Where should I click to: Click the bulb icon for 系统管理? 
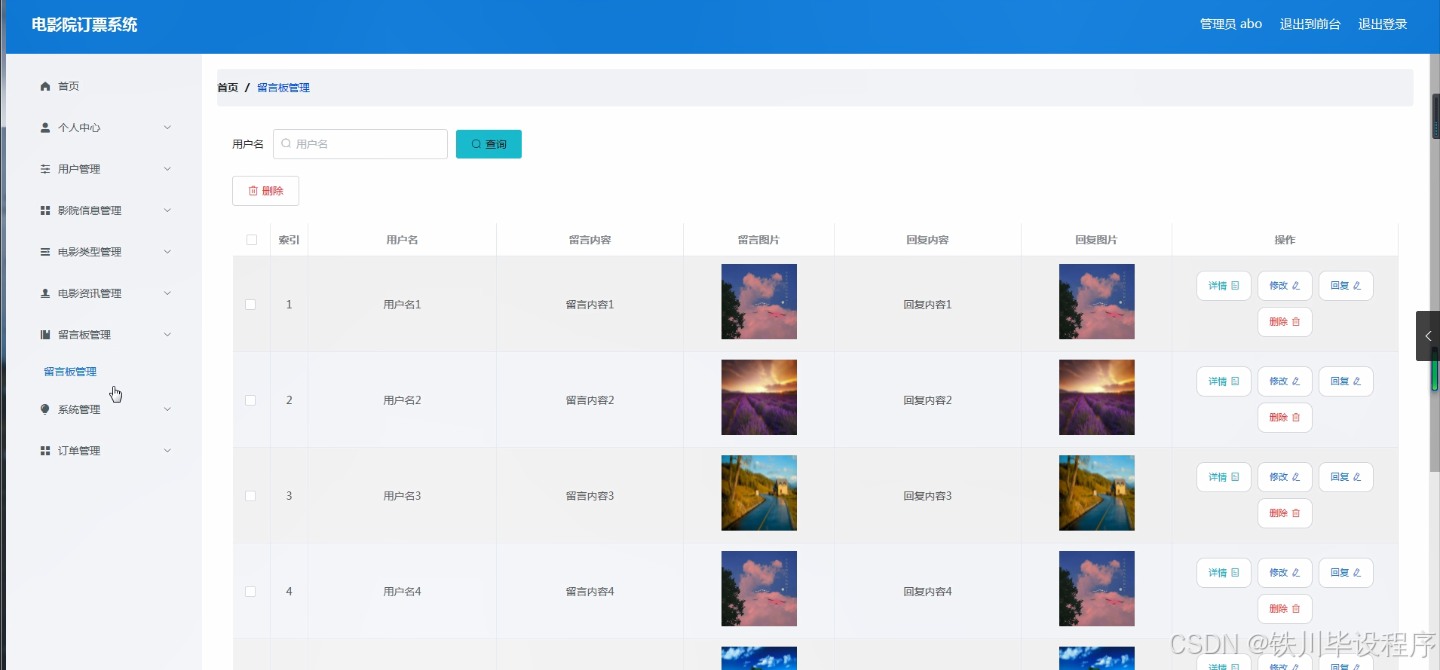point(45,409)
